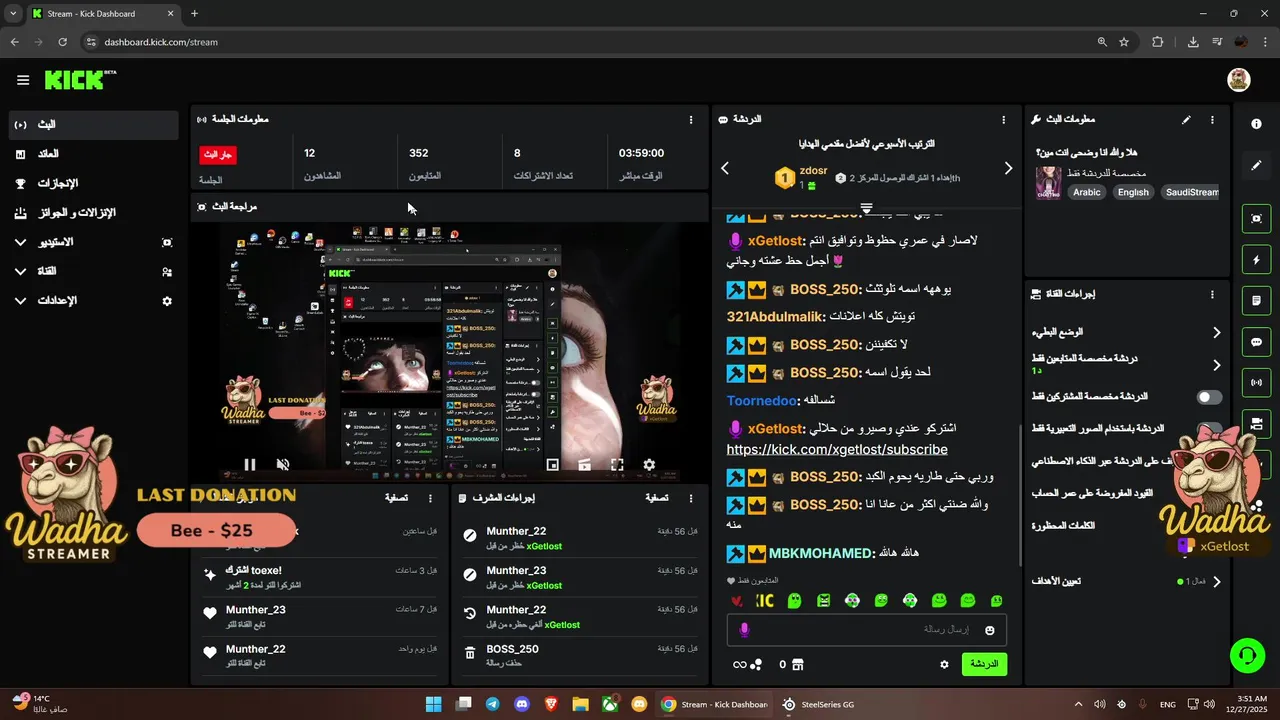Open the green headset support button

[x=1247, y=656]
